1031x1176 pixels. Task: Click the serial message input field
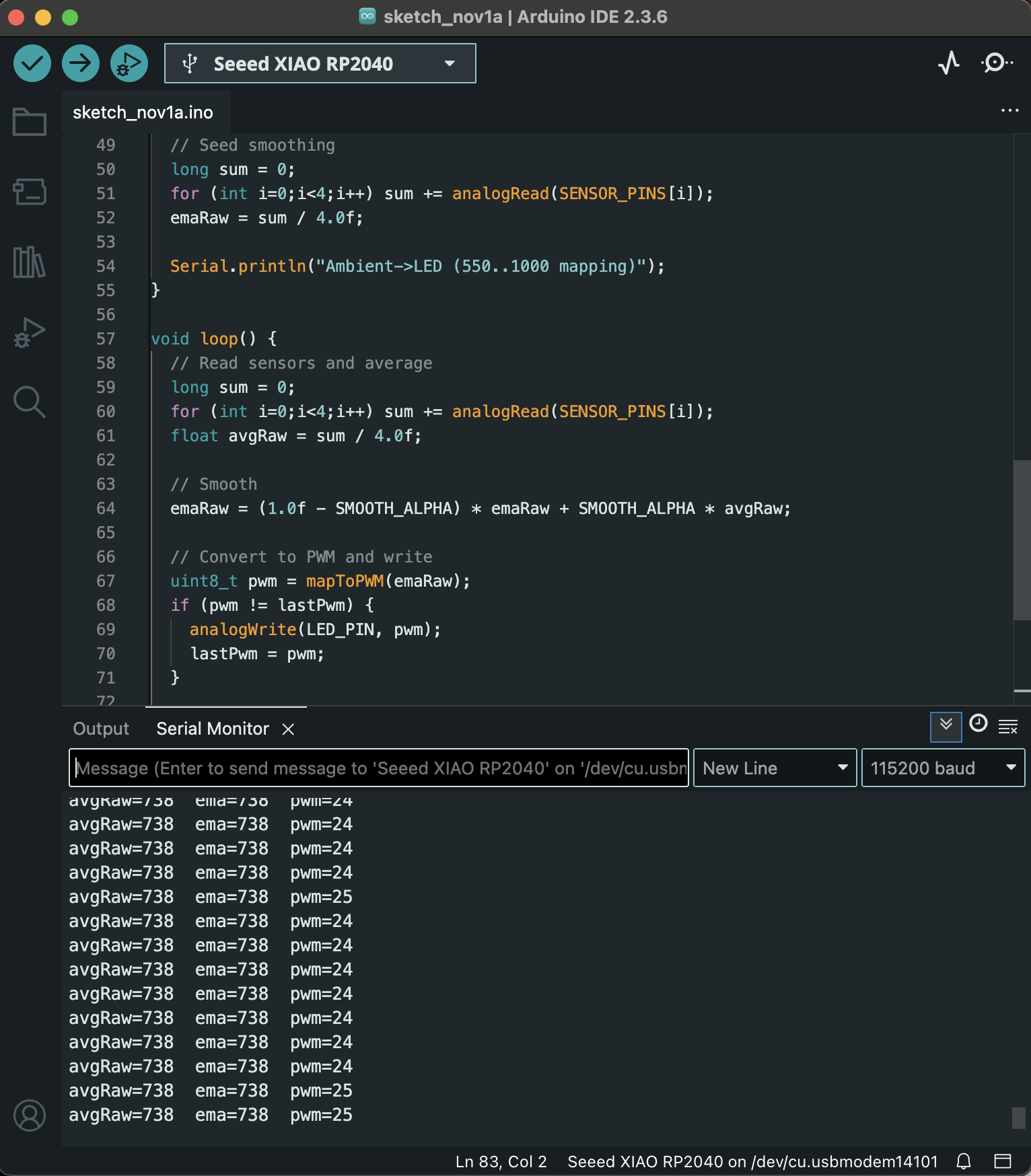point(378,768)
